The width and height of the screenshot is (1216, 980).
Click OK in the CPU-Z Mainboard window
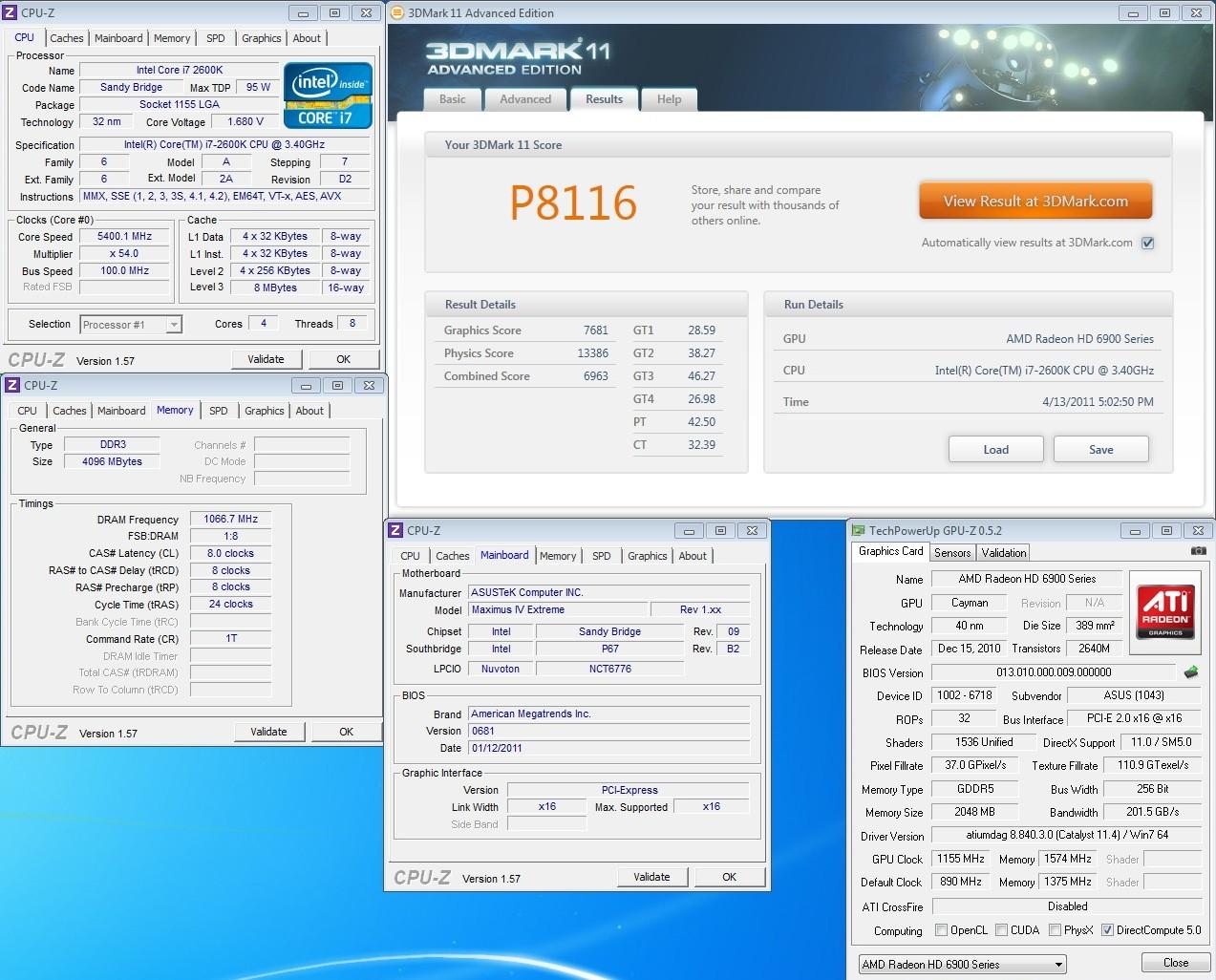point(730,877)
